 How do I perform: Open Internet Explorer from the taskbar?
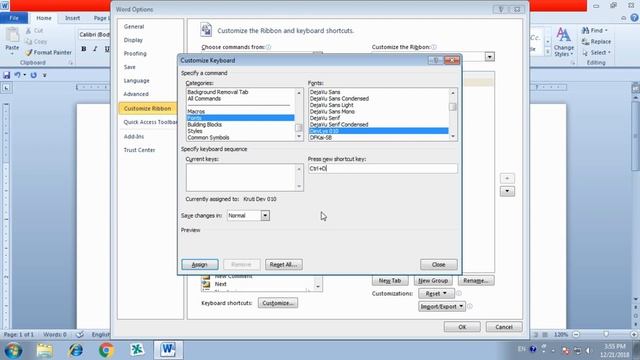(76, 350)
